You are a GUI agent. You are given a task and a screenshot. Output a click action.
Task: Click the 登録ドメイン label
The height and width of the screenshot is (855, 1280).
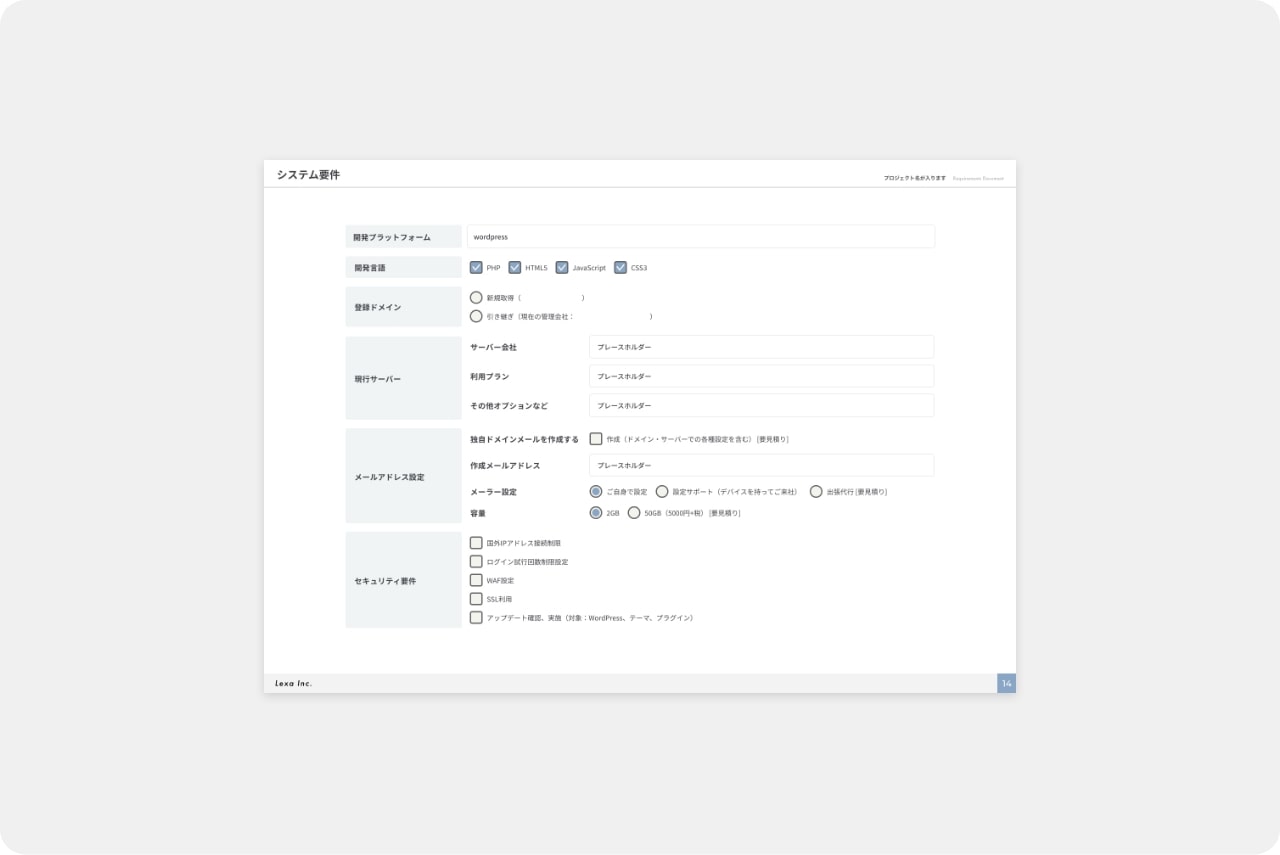tap(377, 307)
